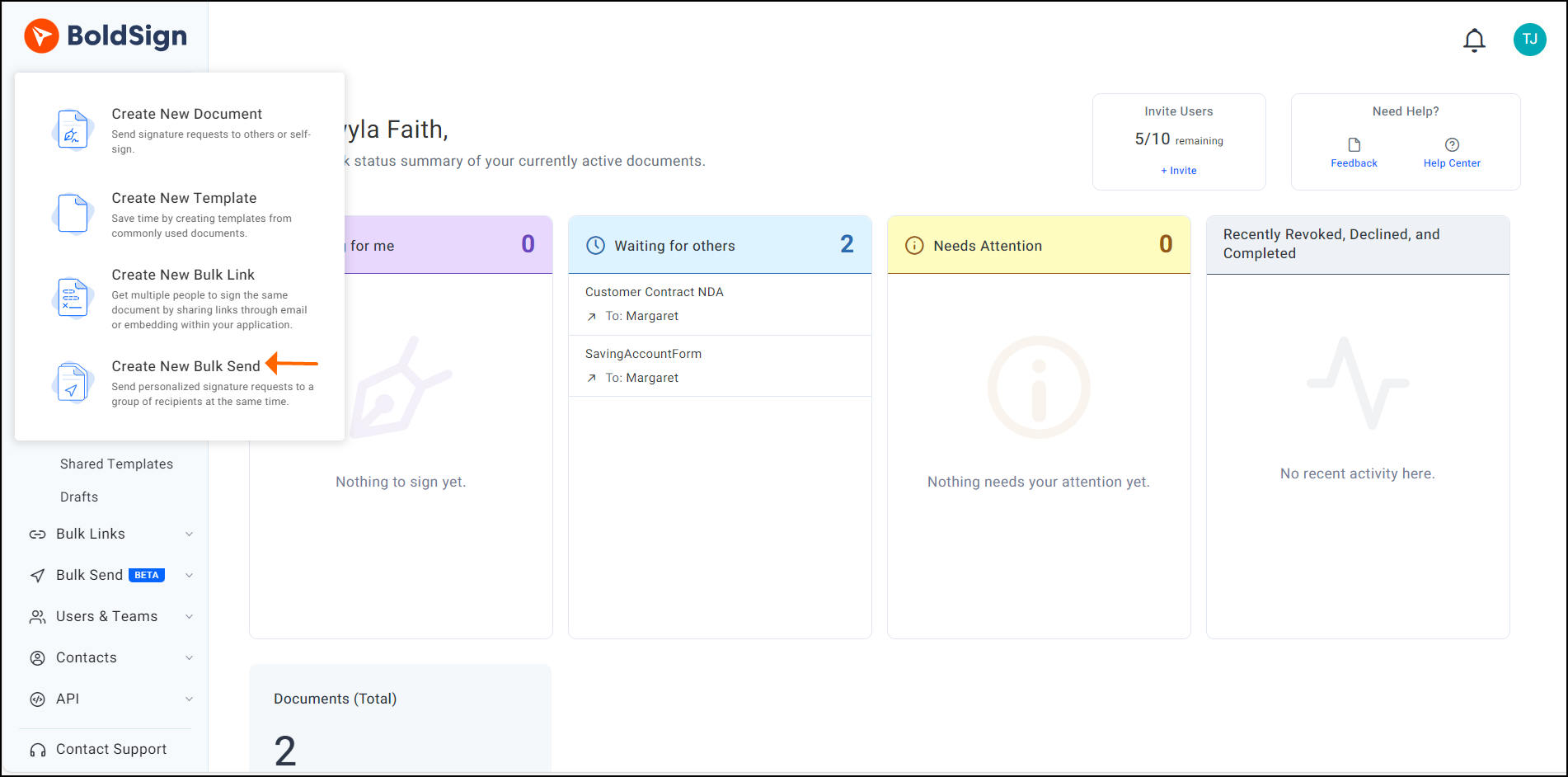Click the Help Center question mark icon
Image resolution: width=1568 pixels, height=777 pixels.
[1452, 143]
